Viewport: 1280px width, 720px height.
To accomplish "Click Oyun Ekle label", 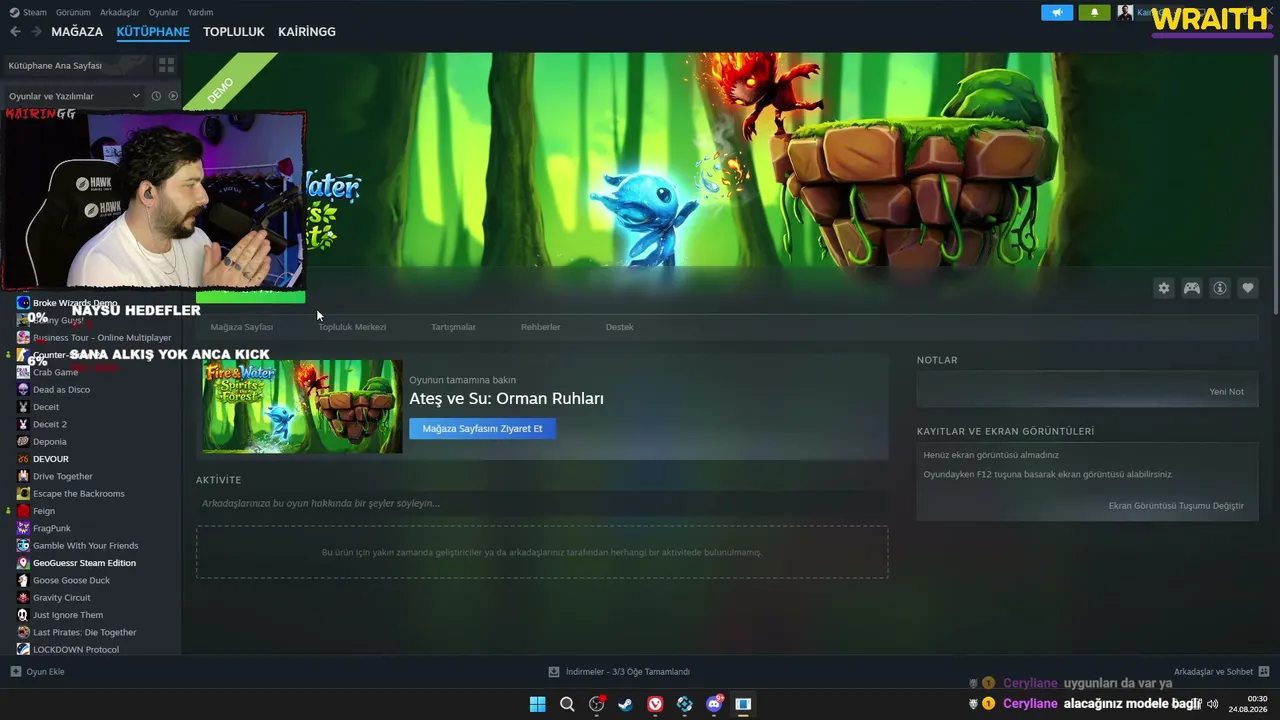I will (x=45, y=672).
